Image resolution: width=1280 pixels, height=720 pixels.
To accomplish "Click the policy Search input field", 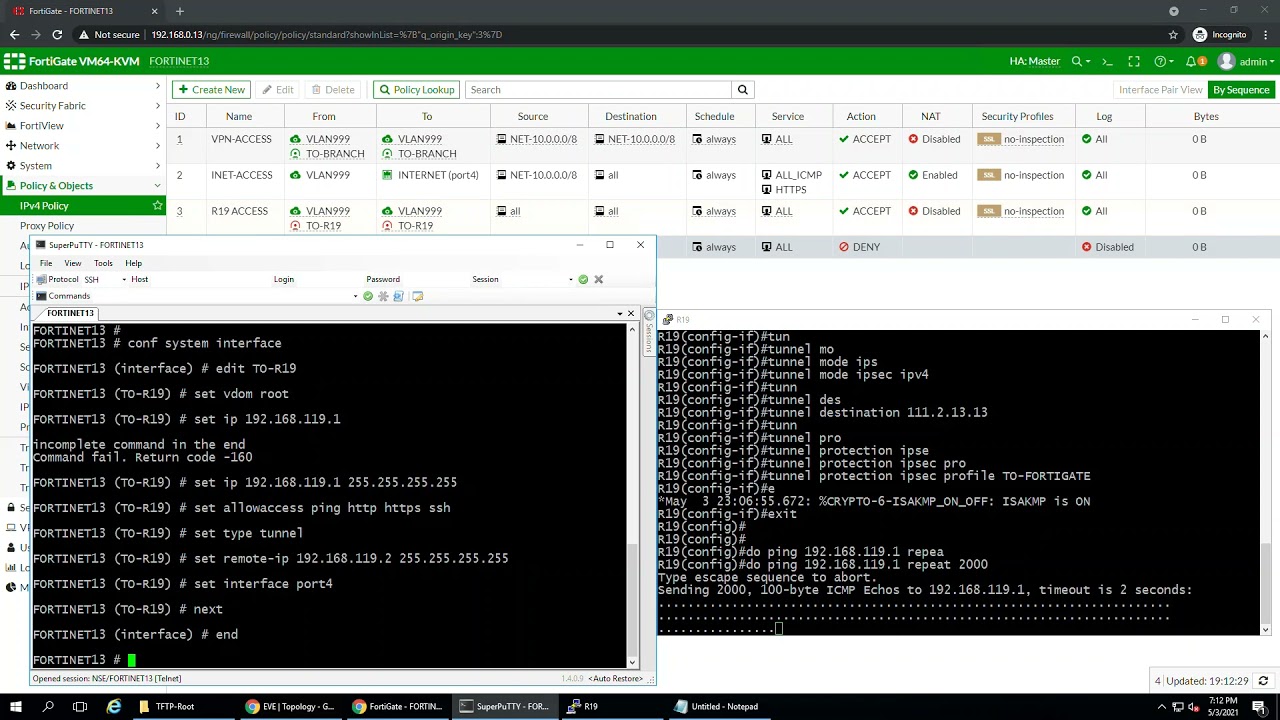I will coord(598,90).
